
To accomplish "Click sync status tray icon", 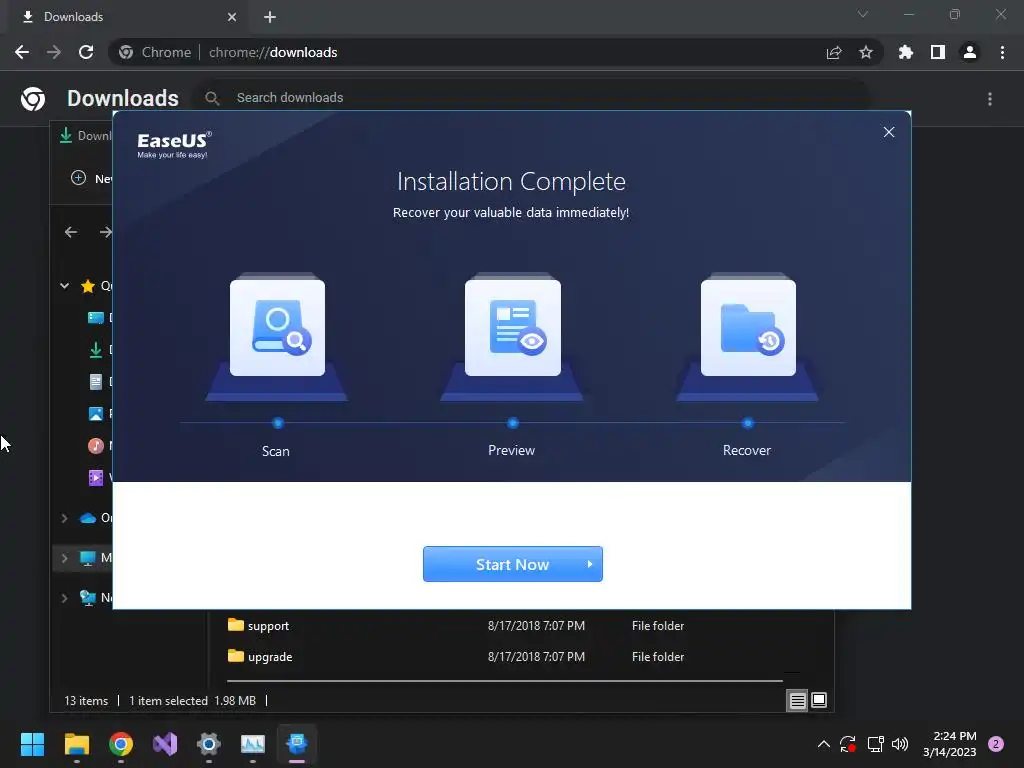I will 848,744.
